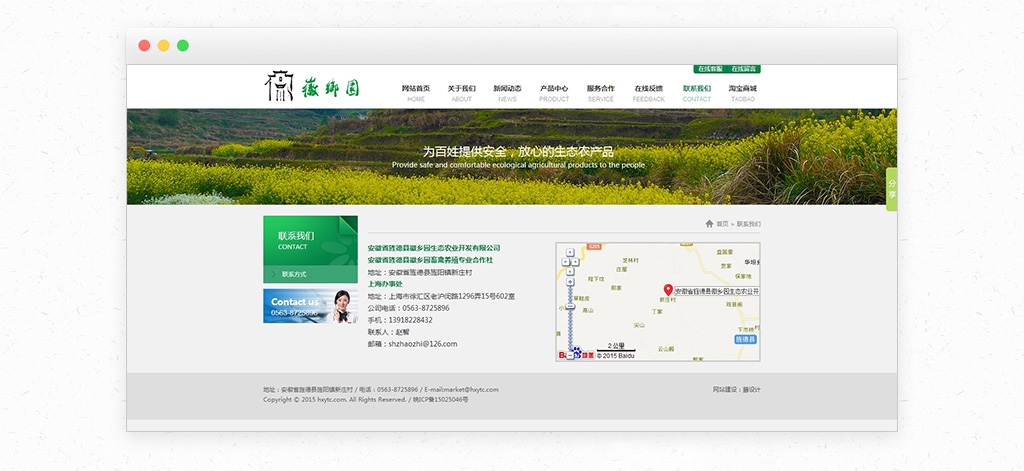
Task: Open the 网站首页 HOME menu item
Action: (416, 93)
